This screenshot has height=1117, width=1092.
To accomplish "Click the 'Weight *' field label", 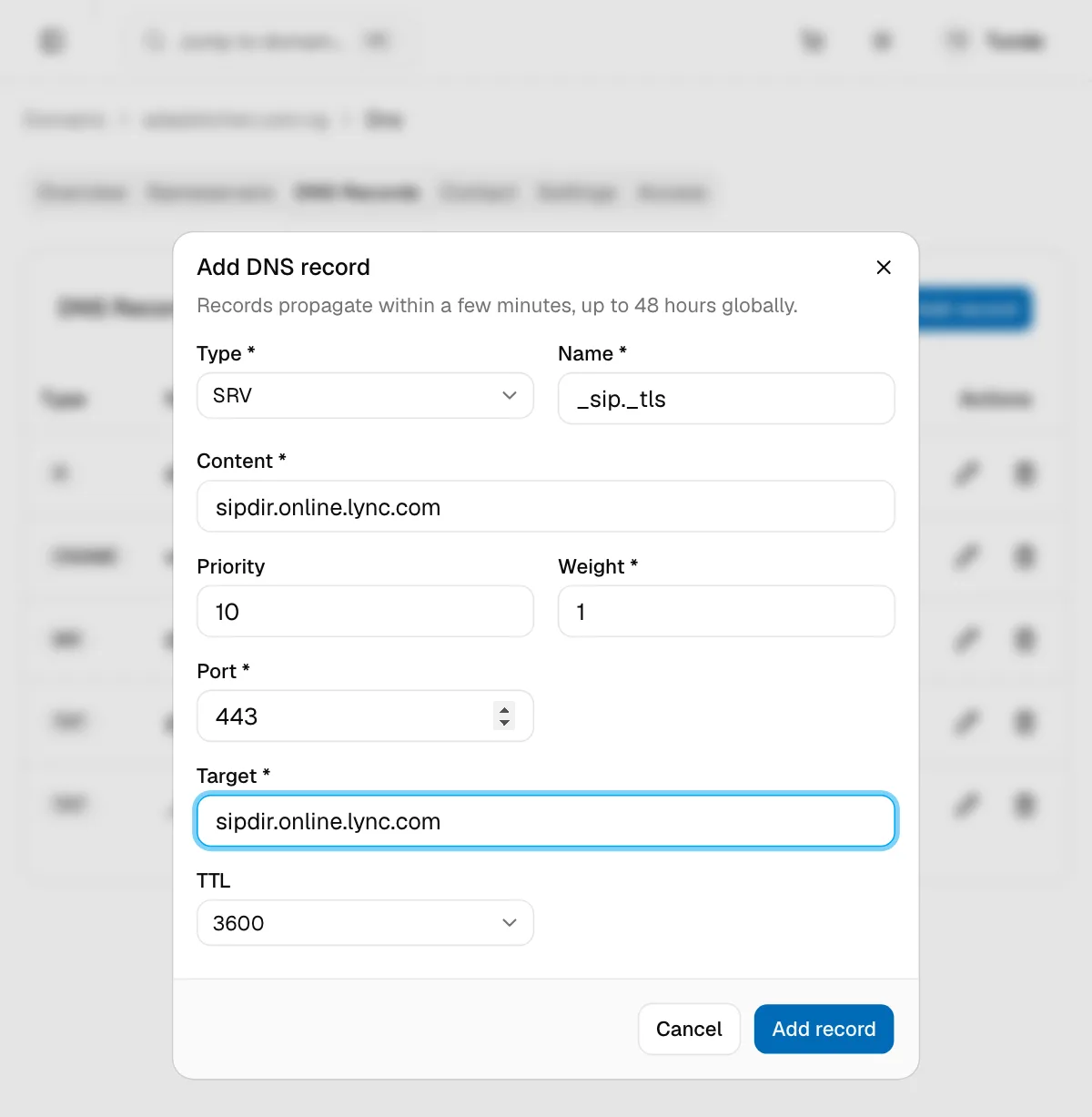I will (598, 566).
